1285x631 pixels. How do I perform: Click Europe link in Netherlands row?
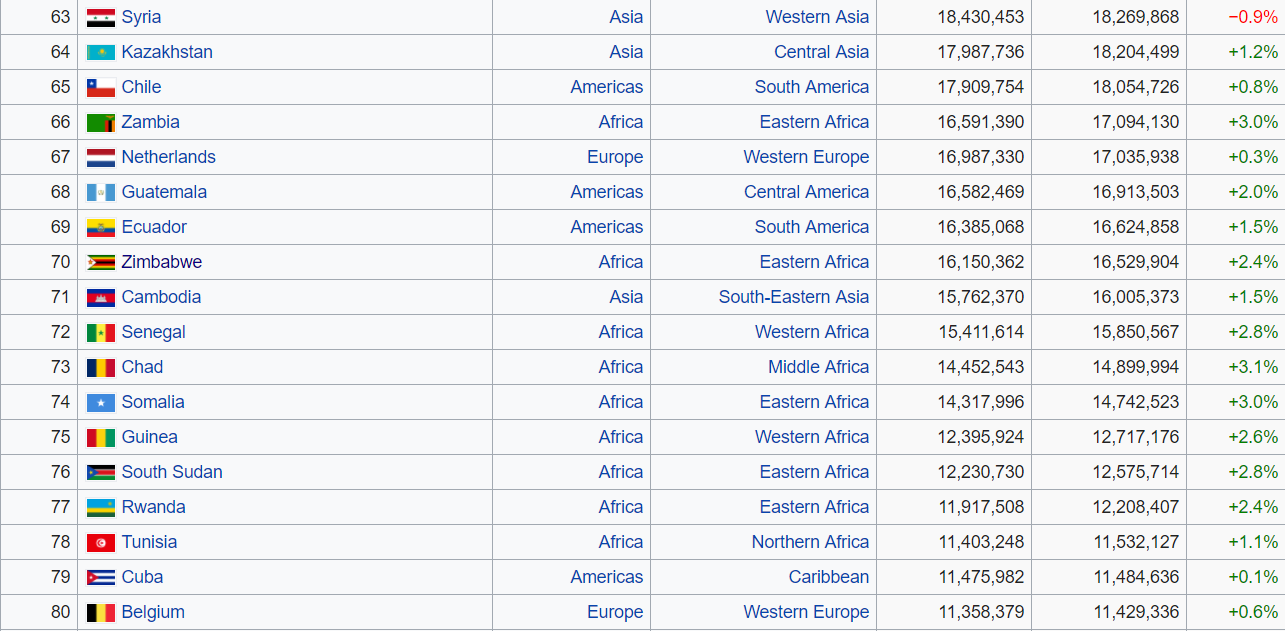pyautogui.click(x=615, y=157)
